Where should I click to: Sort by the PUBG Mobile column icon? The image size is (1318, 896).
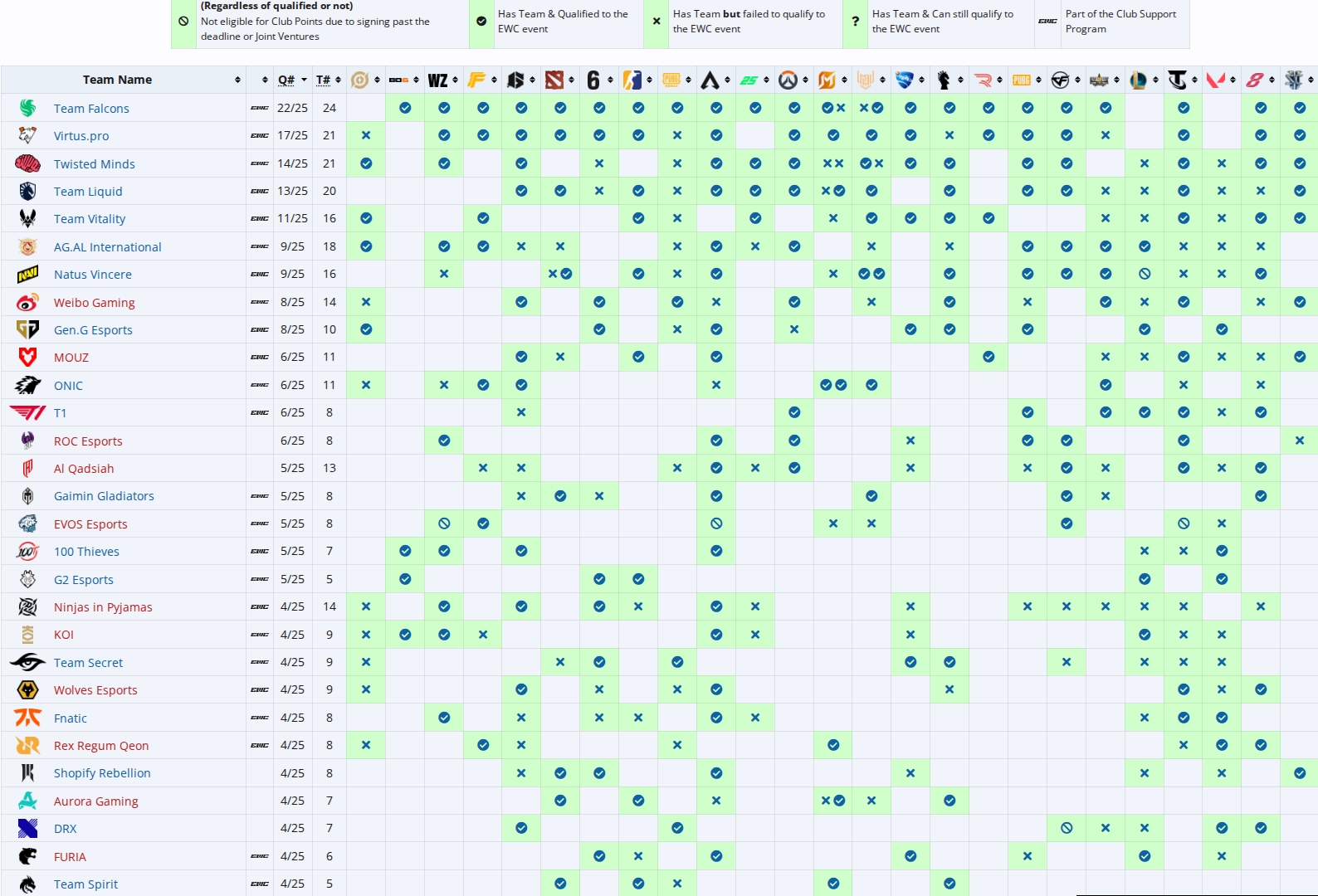coord(671,80)
